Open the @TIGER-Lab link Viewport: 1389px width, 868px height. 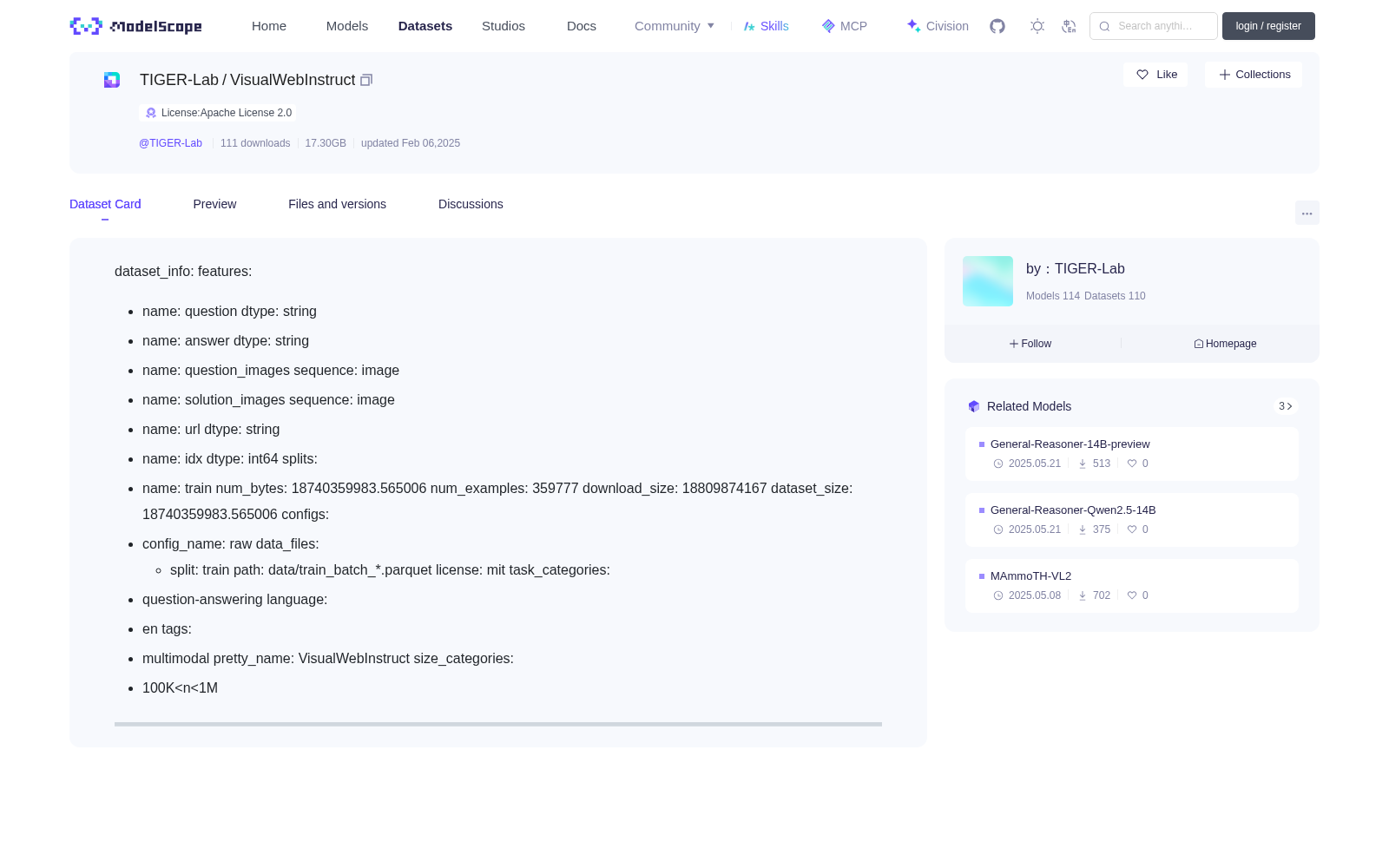pos(170,143)
